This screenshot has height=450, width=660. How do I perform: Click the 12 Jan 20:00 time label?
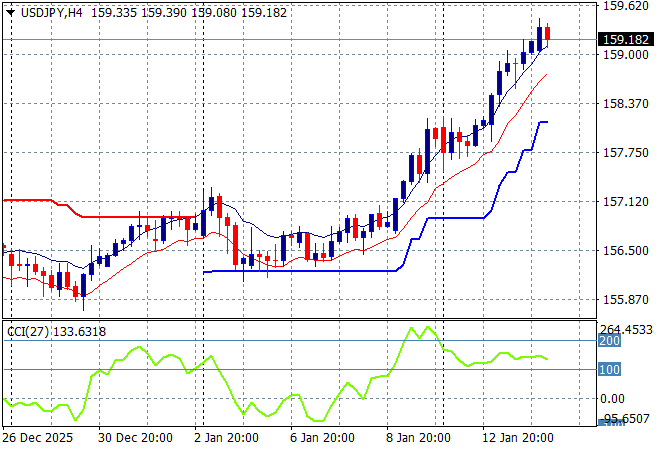(x=517, y=438)
